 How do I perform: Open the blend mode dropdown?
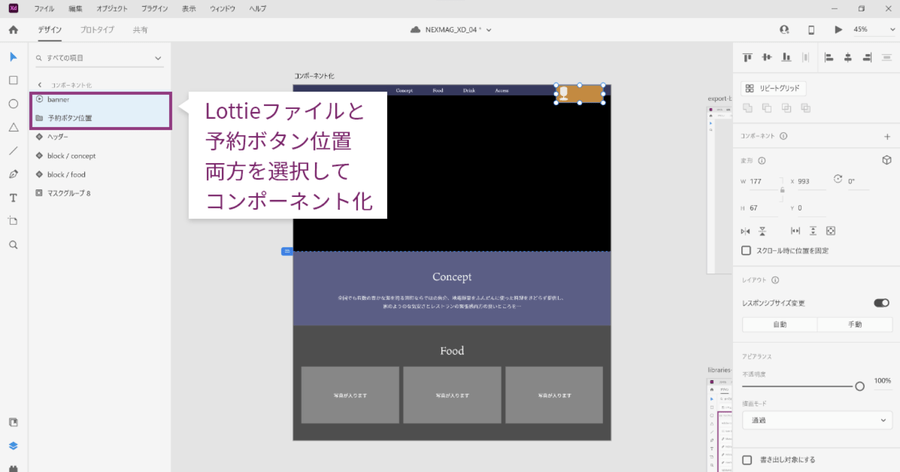click(x=817, y=420)
